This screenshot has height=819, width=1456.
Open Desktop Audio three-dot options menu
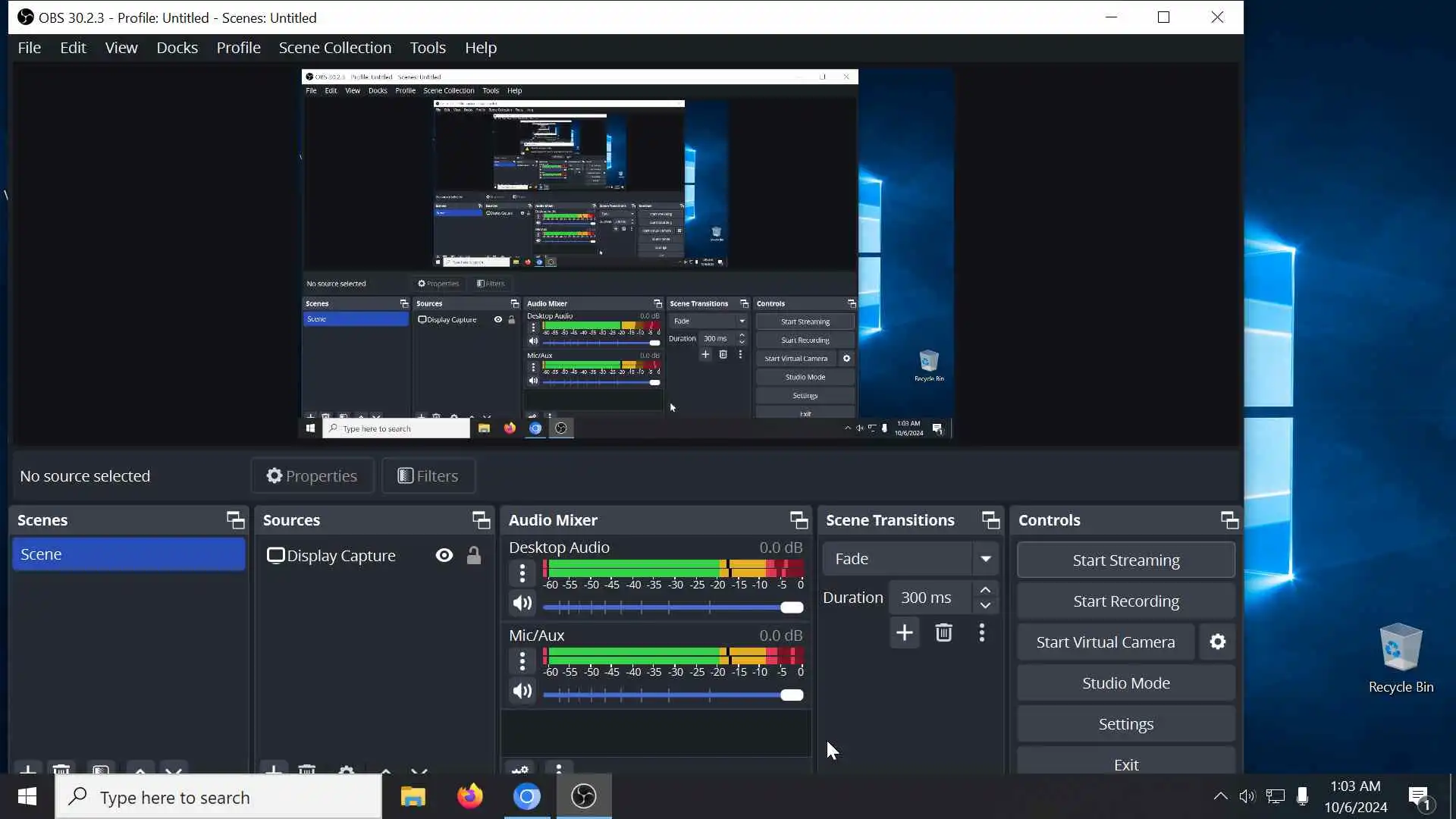(522, 574)
